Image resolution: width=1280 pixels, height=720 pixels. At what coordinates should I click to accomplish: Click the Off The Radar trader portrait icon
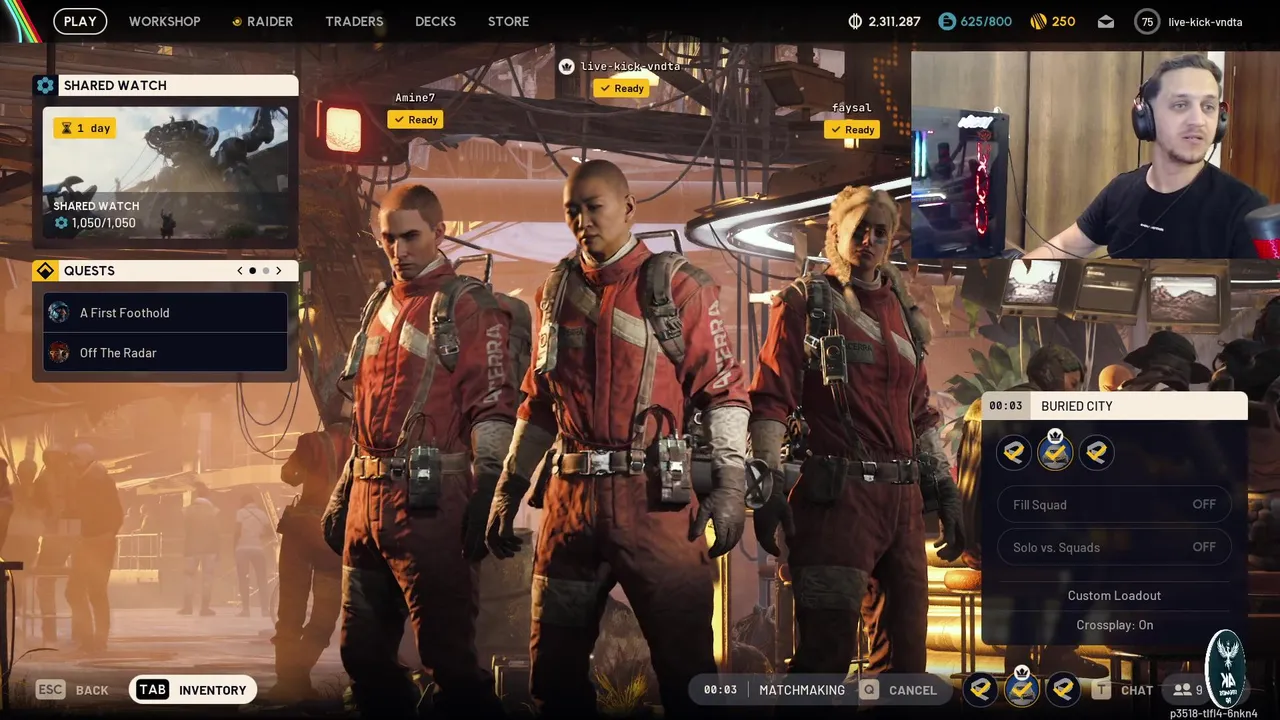[x=59, y=353]
